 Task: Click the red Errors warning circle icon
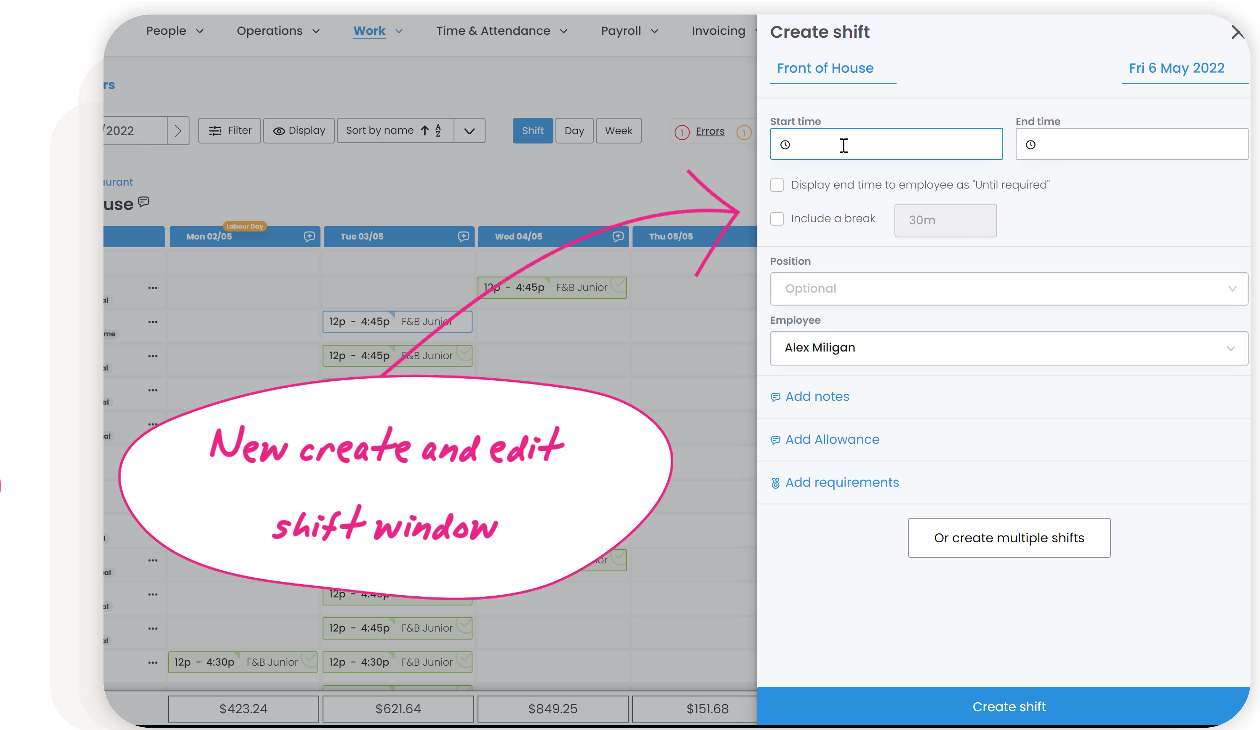[x=682, y=132]
